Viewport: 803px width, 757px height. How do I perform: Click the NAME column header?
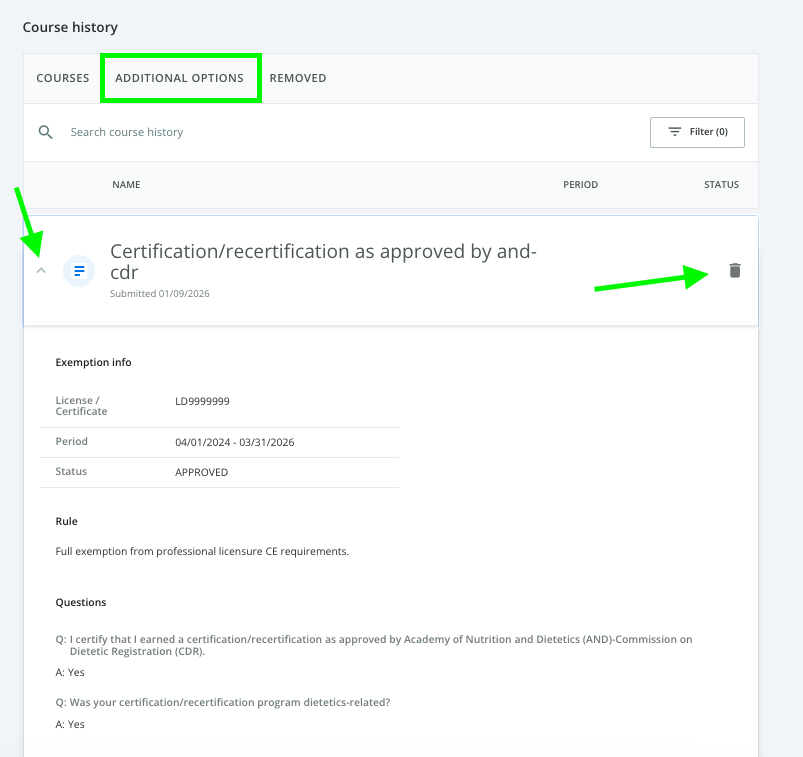click(x=126, y=185)
